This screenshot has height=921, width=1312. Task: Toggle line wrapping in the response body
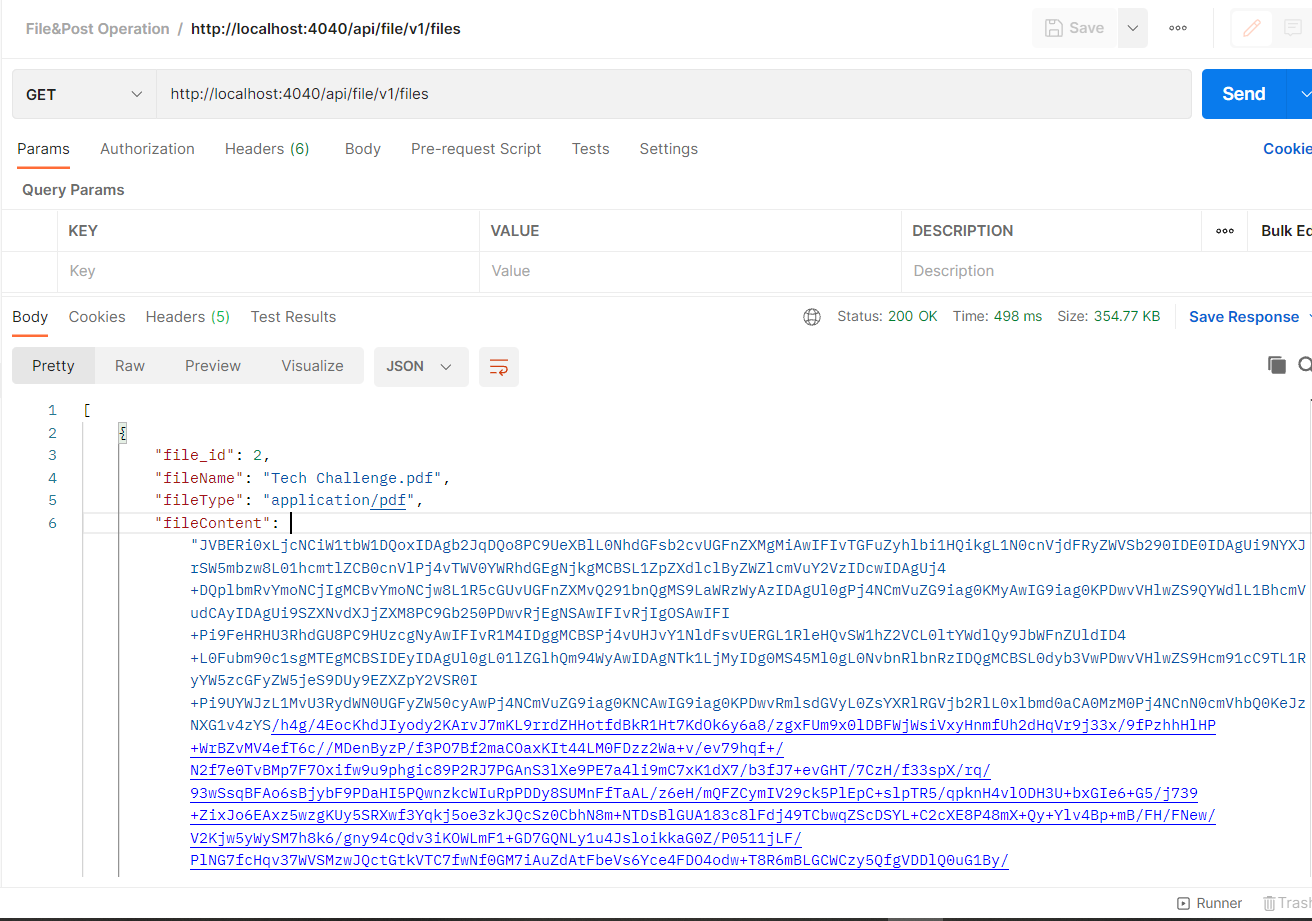tap(499, 367)
